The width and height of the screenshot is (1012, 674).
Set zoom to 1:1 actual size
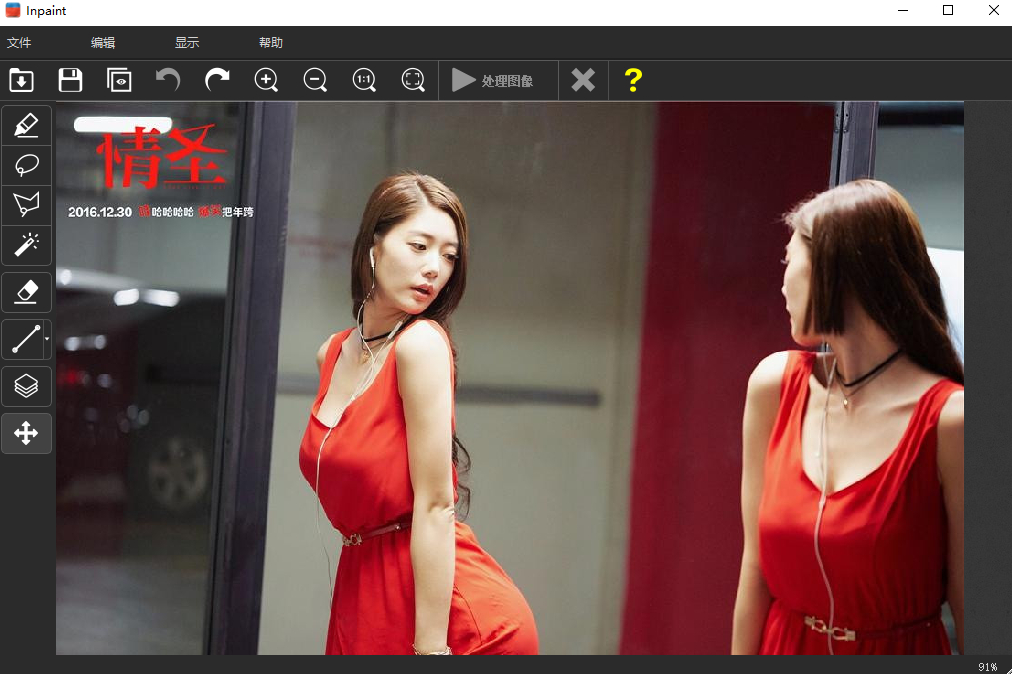pyautogui.click(x=364, y=80)
